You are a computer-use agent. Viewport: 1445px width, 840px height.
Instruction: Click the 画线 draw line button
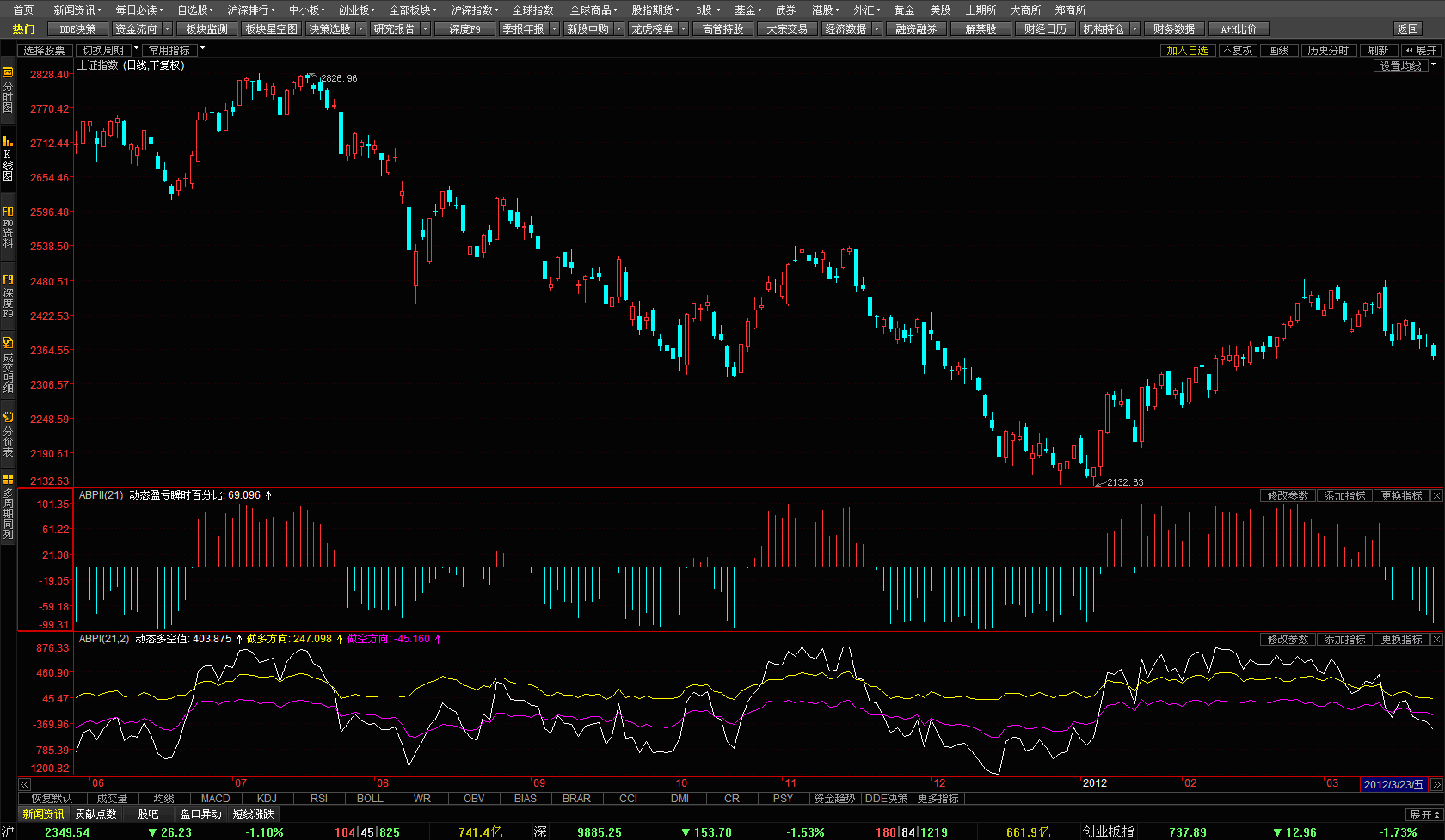(1279, 51)
